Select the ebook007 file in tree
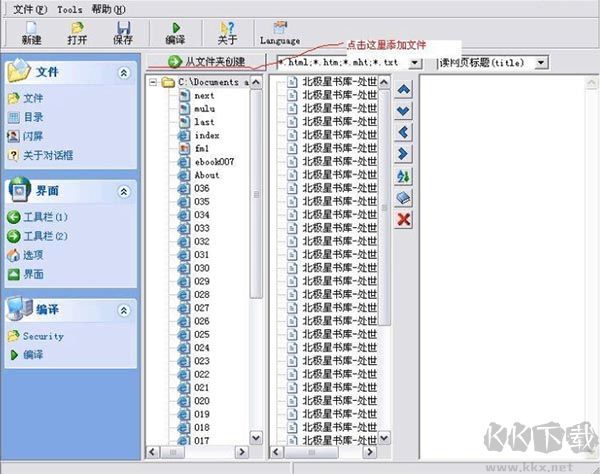 pyautogui.click(x=214, y=161)
